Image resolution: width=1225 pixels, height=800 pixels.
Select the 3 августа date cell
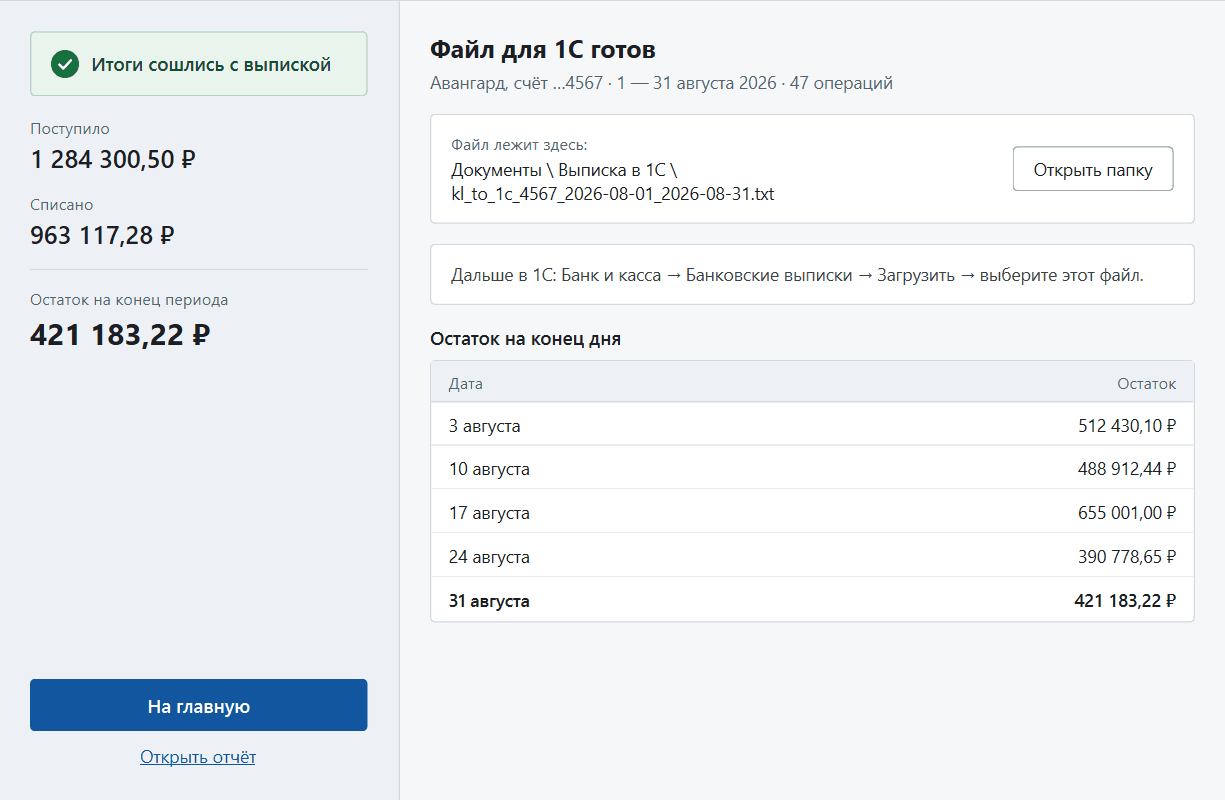[485, 426]
